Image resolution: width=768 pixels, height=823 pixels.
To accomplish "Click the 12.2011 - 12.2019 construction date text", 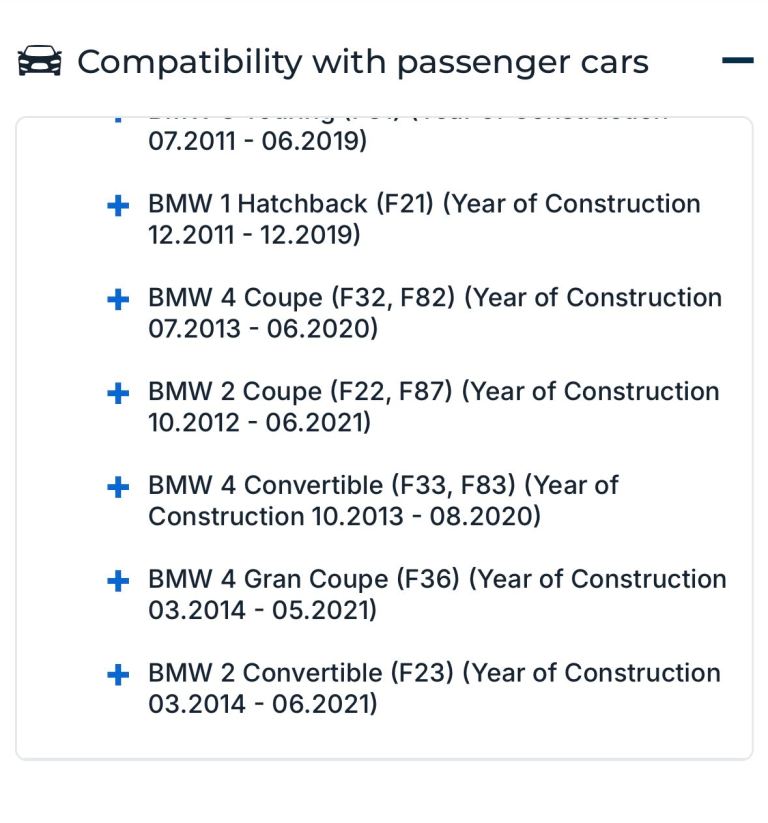I will 254,235.
